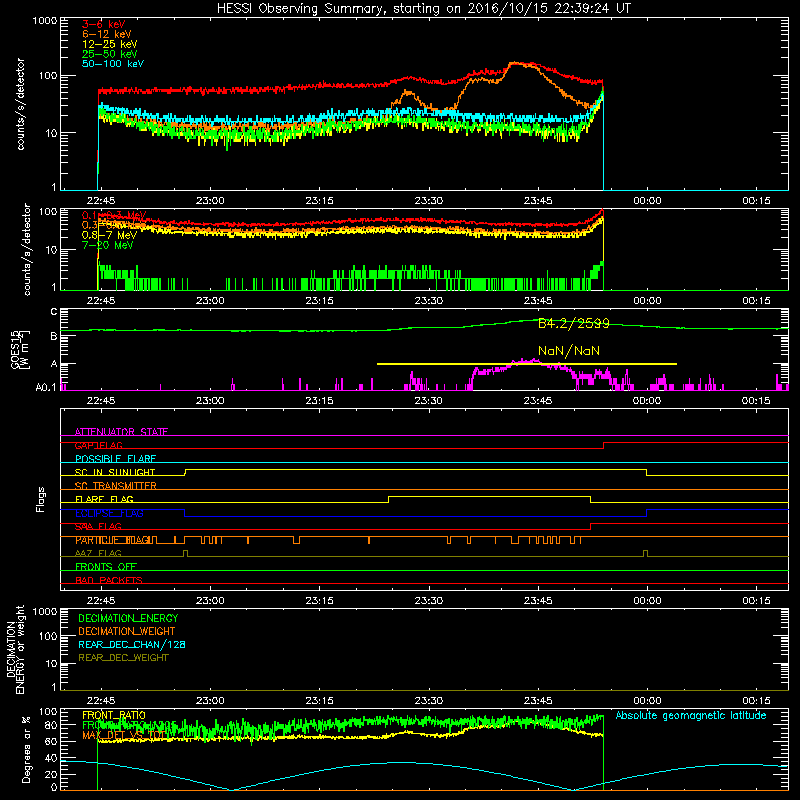The width and height of the screenshot is (800, 800).
Task: Click '00:00' time tick under GOES panel
Action: tap(647, 401)
